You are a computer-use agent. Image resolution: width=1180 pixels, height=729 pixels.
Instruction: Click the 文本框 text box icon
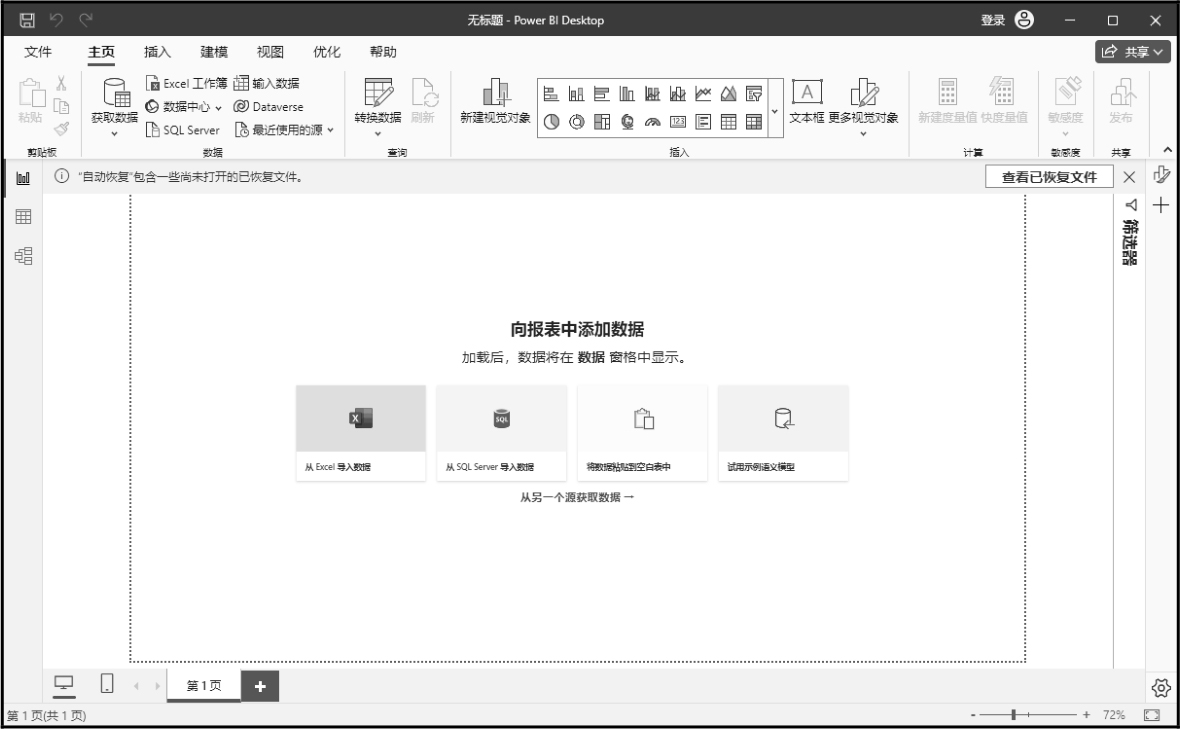pyautogui.click(x=807, y=93)
